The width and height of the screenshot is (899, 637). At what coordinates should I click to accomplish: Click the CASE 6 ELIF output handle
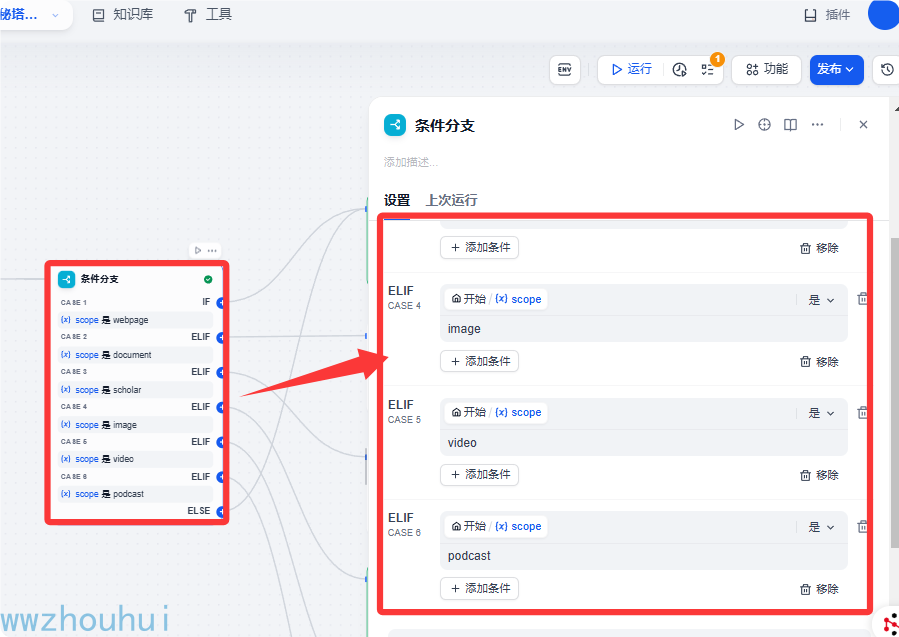coord(220,476)
